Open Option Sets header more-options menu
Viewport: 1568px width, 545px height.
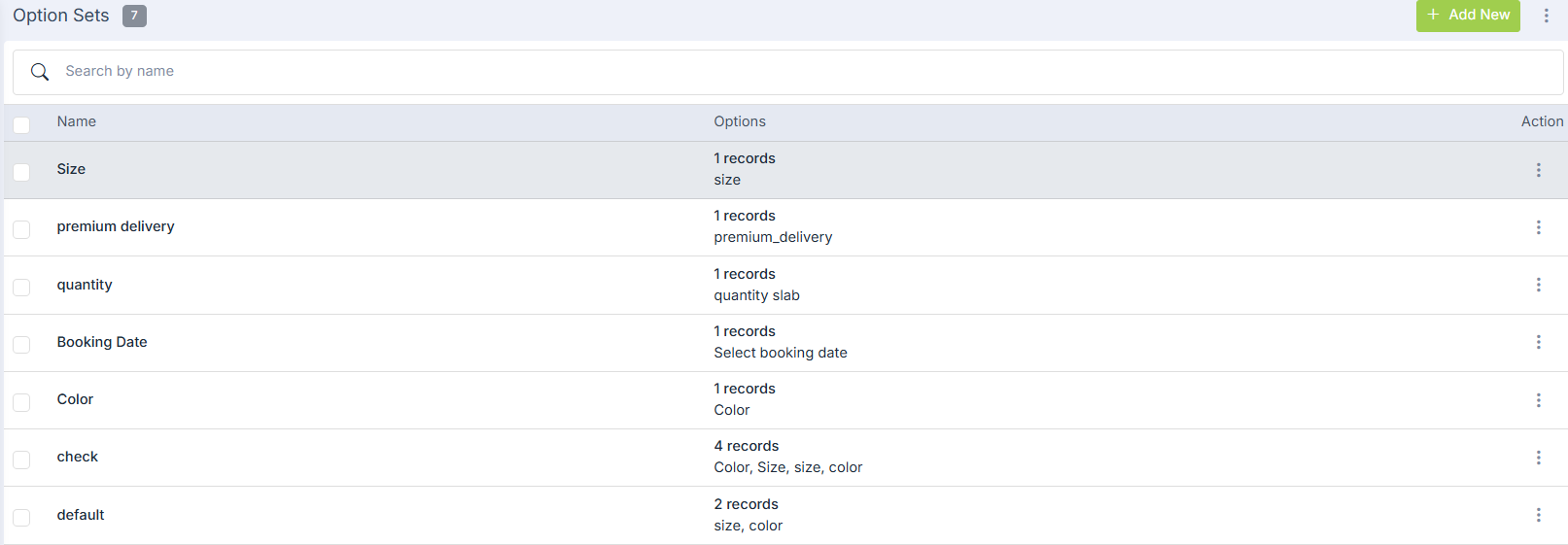[1546, 16]
